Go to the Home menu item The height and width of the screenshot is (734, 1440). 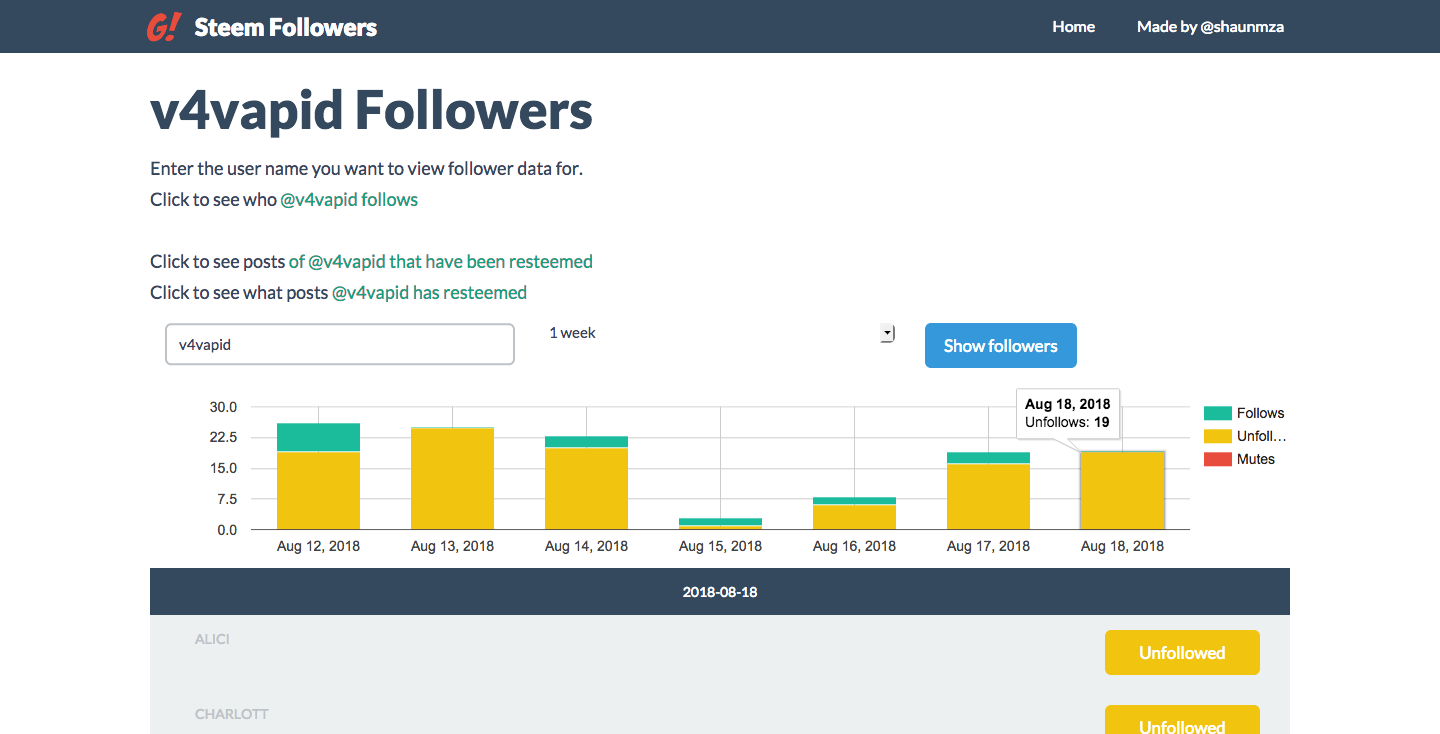(1073, 27)
